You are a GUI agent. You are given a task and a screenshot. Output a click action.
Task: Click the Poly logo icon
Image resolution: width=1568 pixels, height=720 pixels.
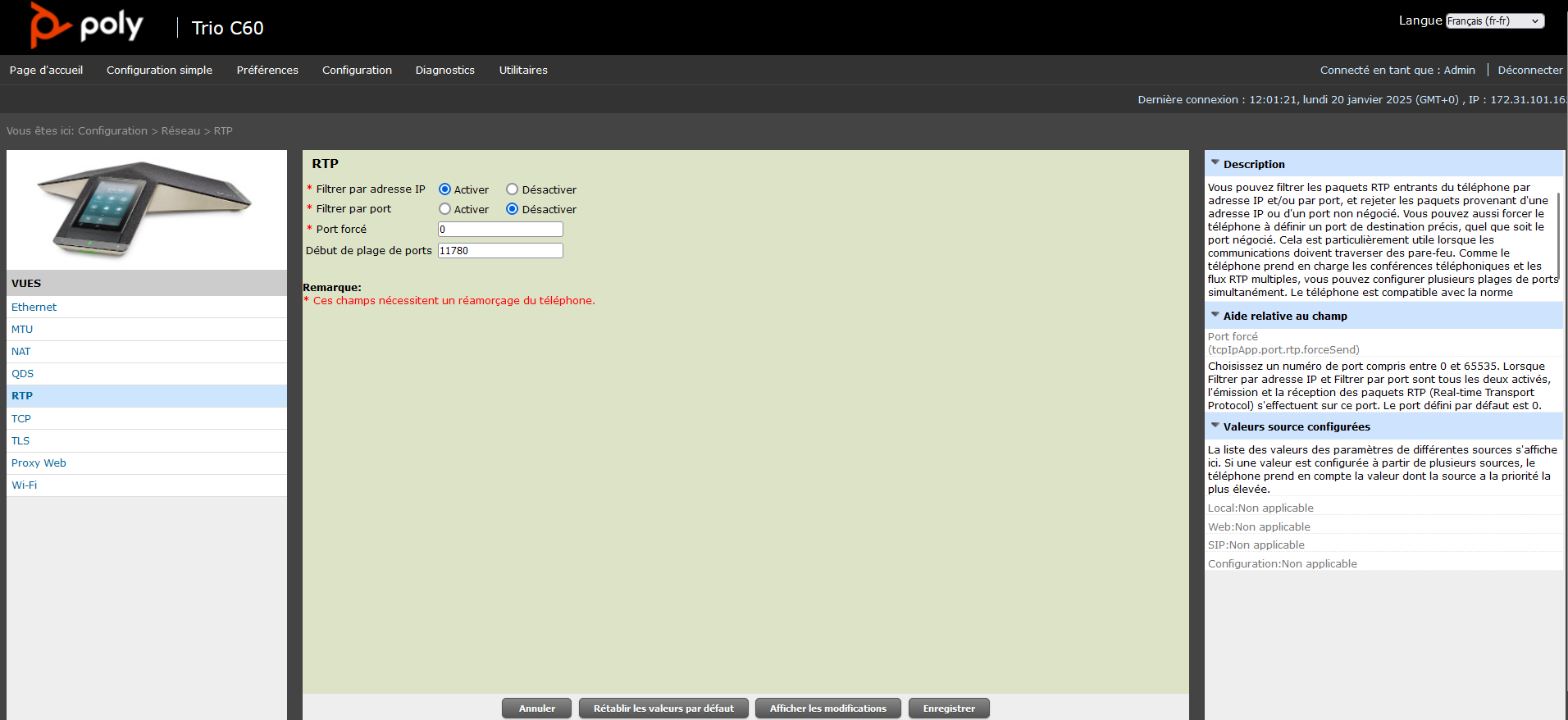click(x=50, y=25)
